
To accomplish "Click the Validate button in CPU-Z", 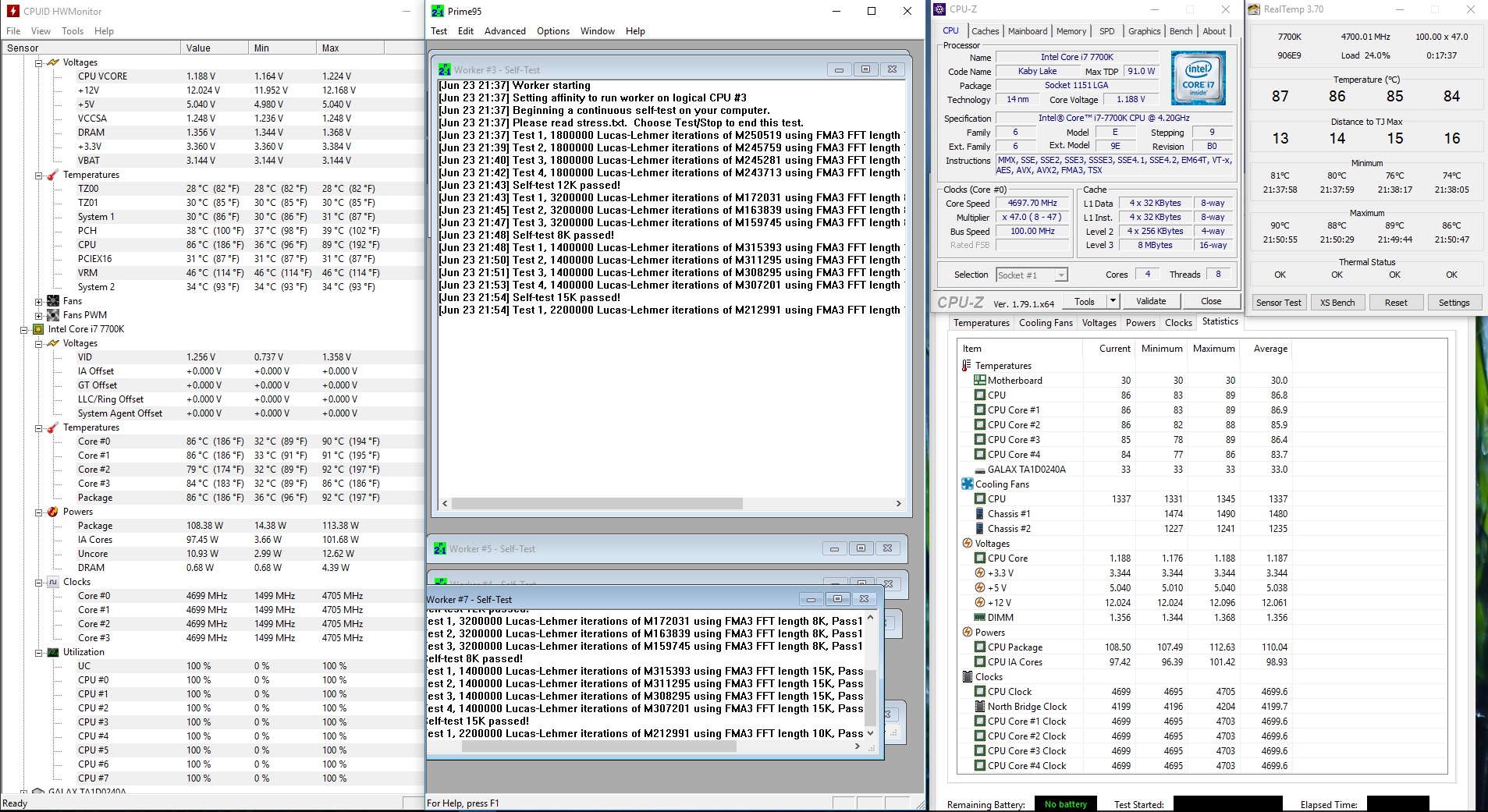I will 1151,301.
